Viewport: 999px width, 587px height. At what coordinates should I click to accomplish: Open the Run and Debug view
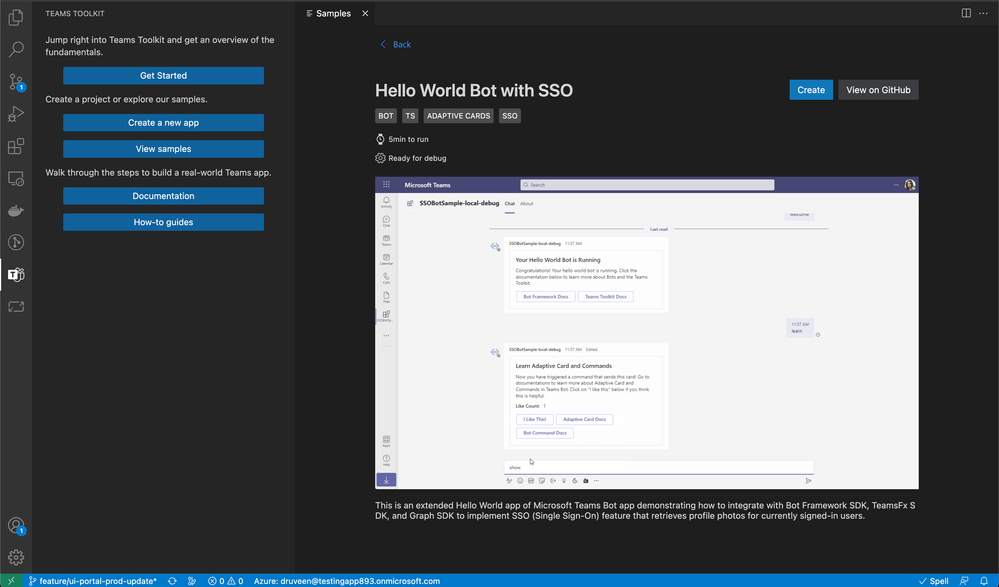tap(16, 114)
